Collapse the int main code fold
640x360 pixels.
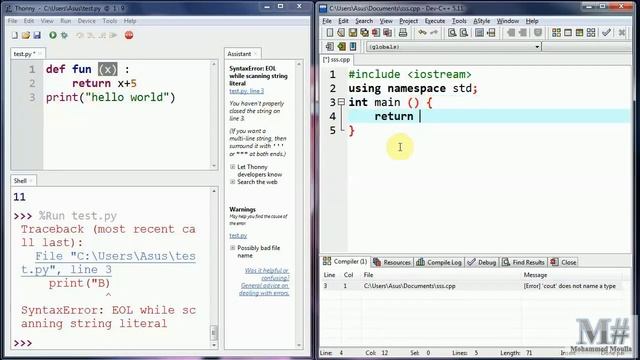tap(341, 102)
